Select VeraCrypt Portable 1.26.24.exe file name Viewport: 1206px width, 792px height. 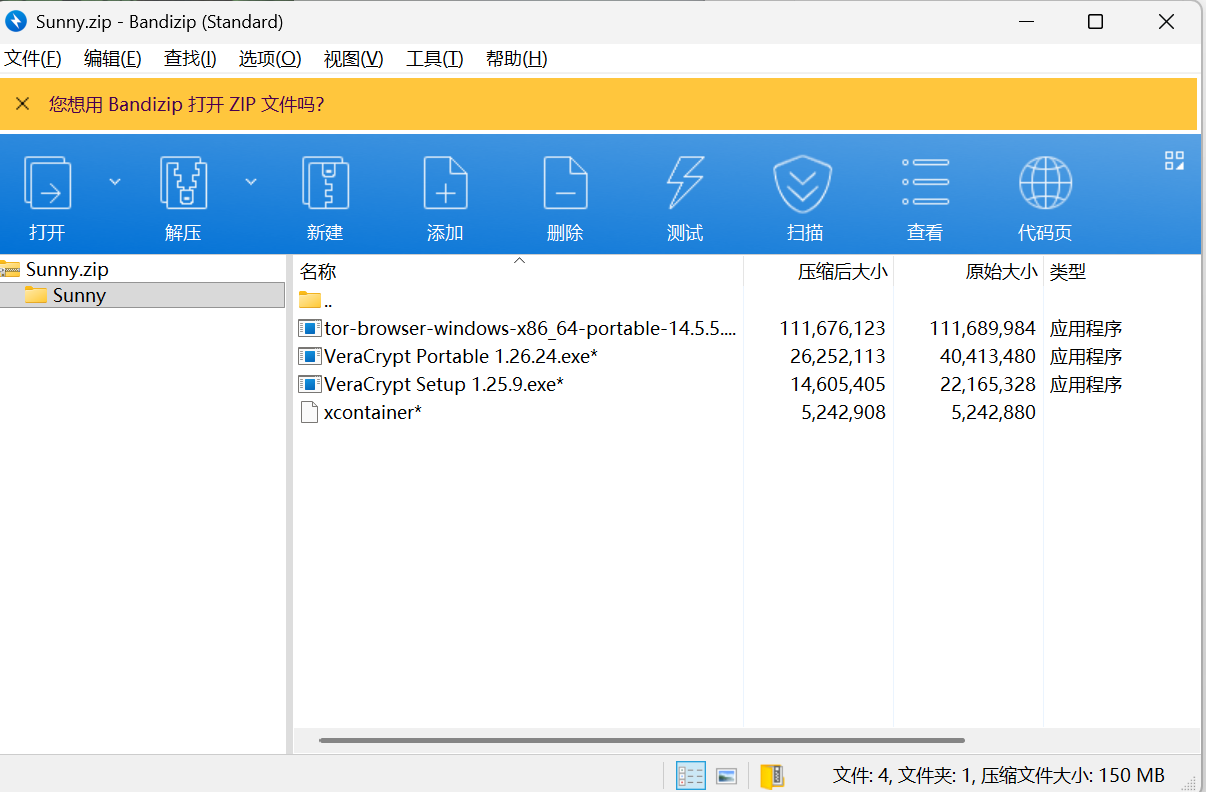coord(461,356)
